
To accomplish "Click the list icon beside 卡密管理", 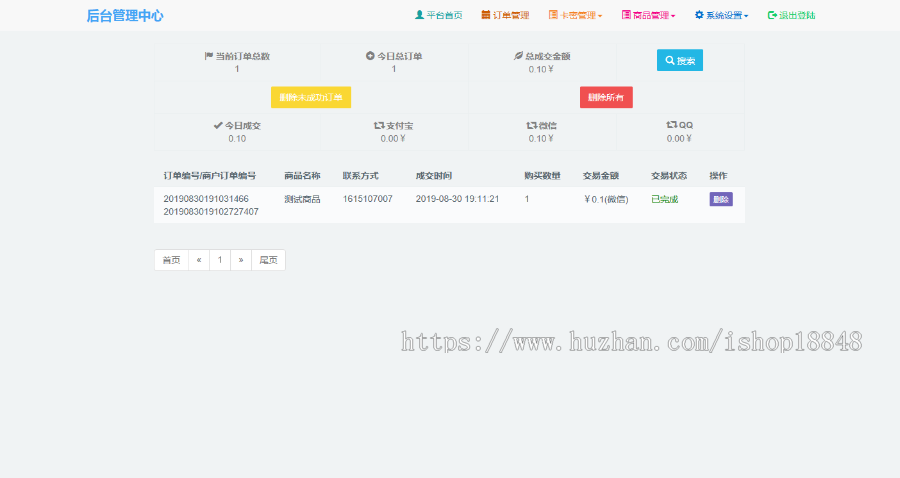I will (x=553, y=14).
